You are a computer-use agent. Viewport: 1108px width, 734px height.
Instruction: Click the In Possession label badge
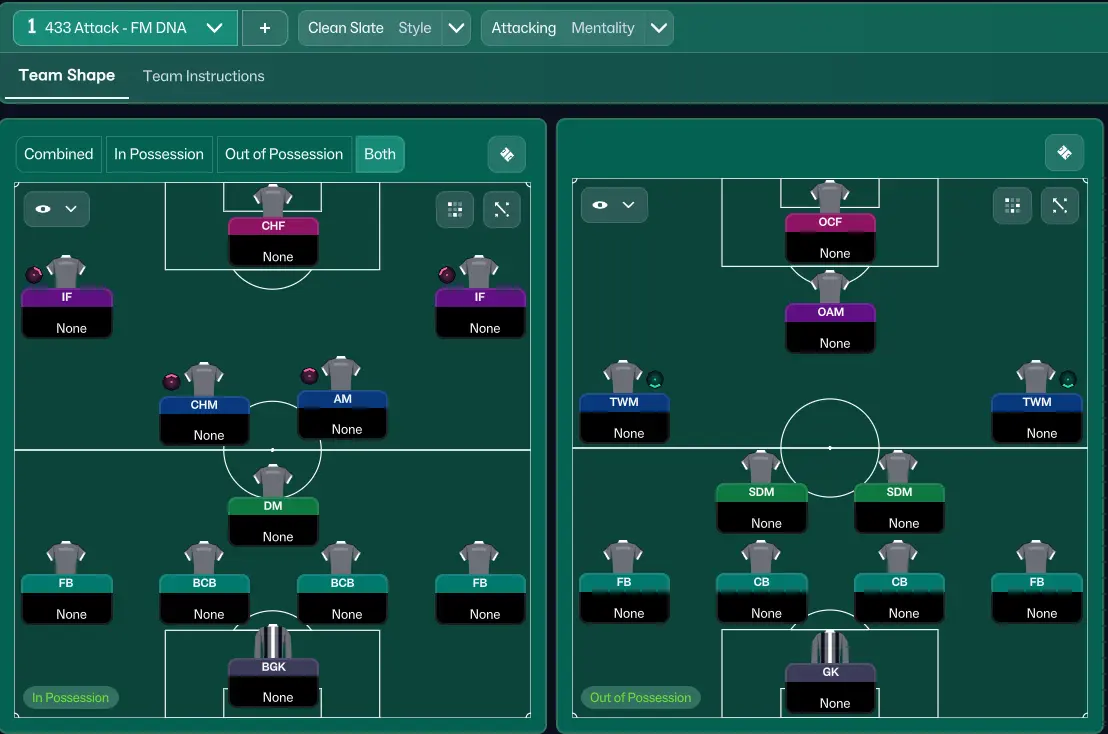tap(71, 697)
